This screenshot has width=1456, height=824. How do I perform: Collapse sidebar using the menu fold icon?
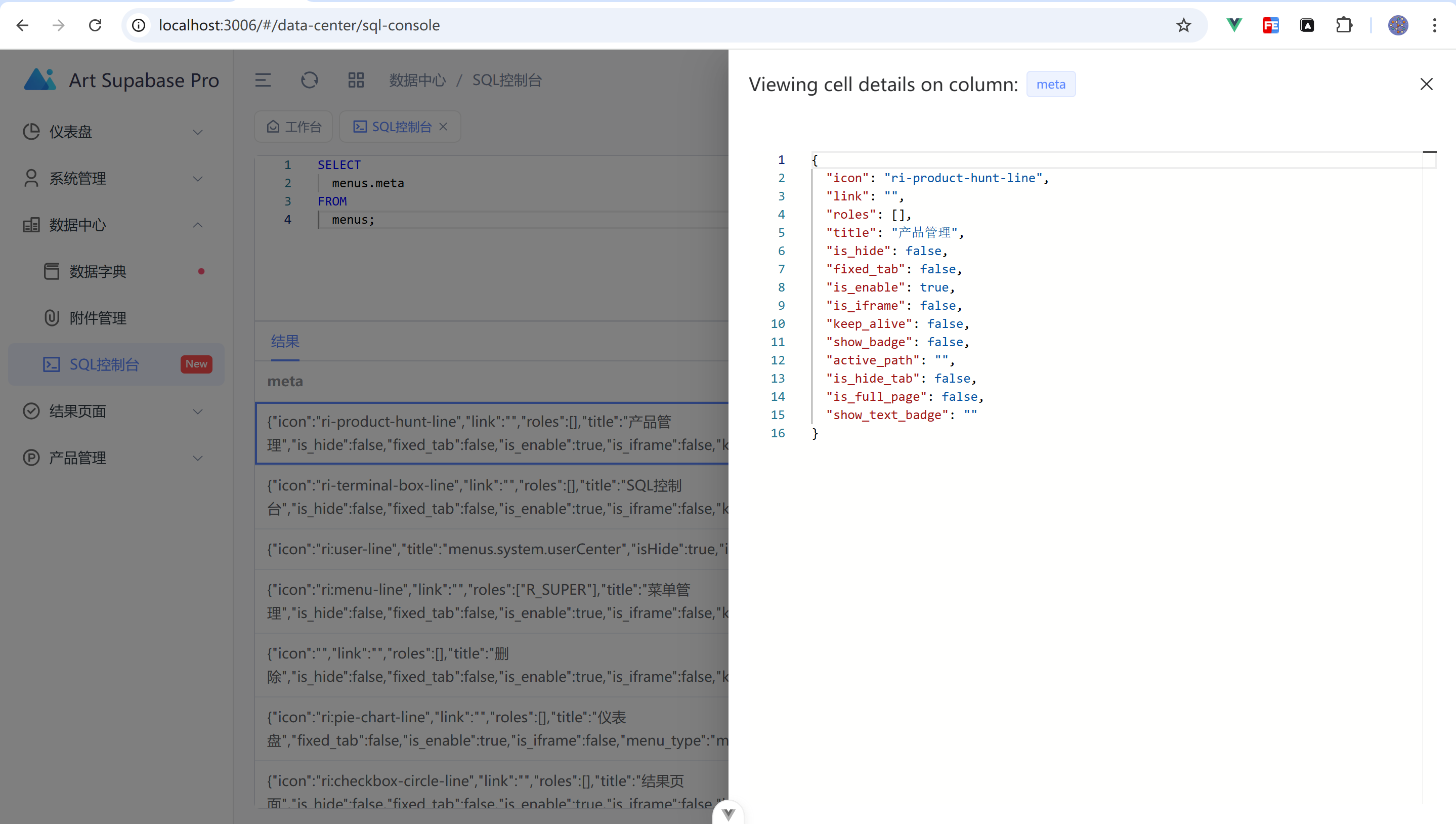point(263,80)
